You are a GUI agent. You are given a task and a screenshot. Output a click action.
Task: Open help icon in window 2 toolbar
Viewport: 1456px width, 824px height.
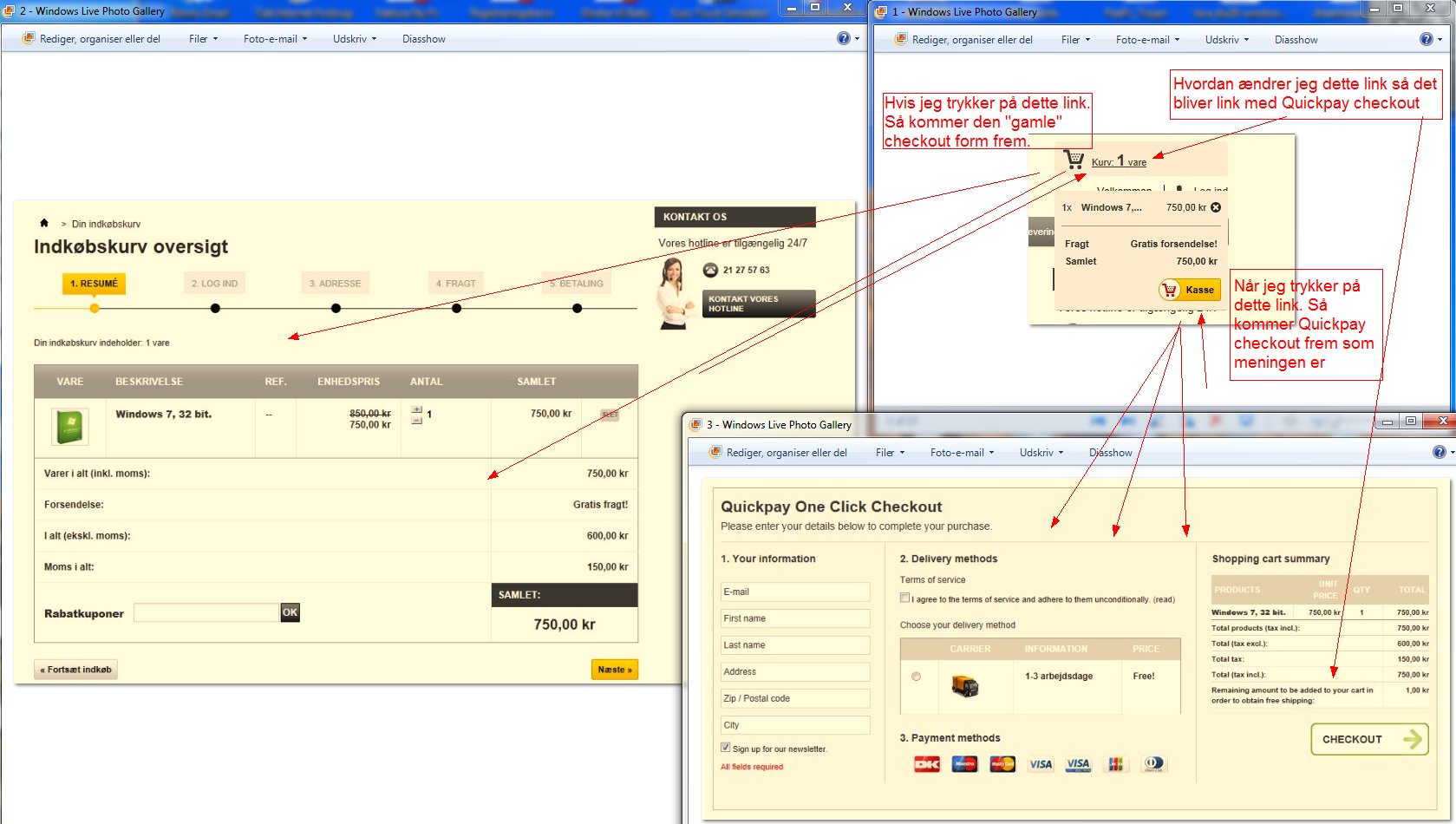[x=844, y=38]
